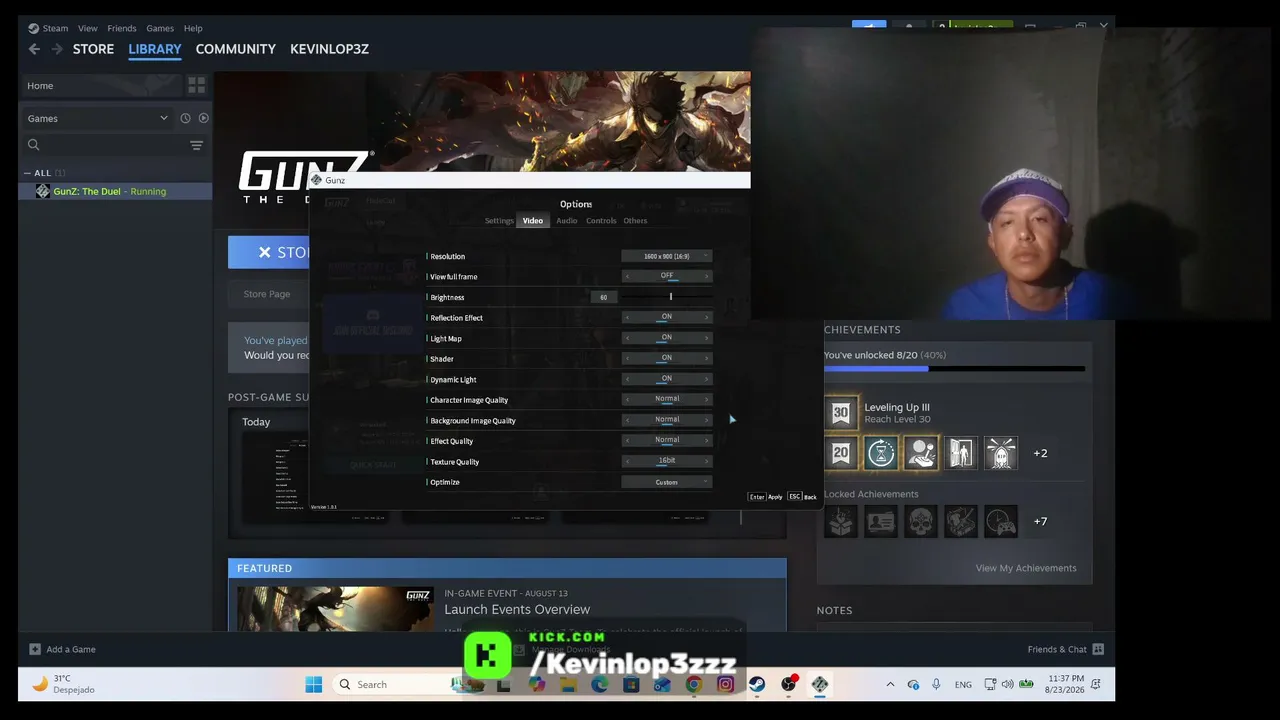Turn Reflection Effect off using right arrow
This screenshot has height=720, width=1280.
click(x=707, y=318)
